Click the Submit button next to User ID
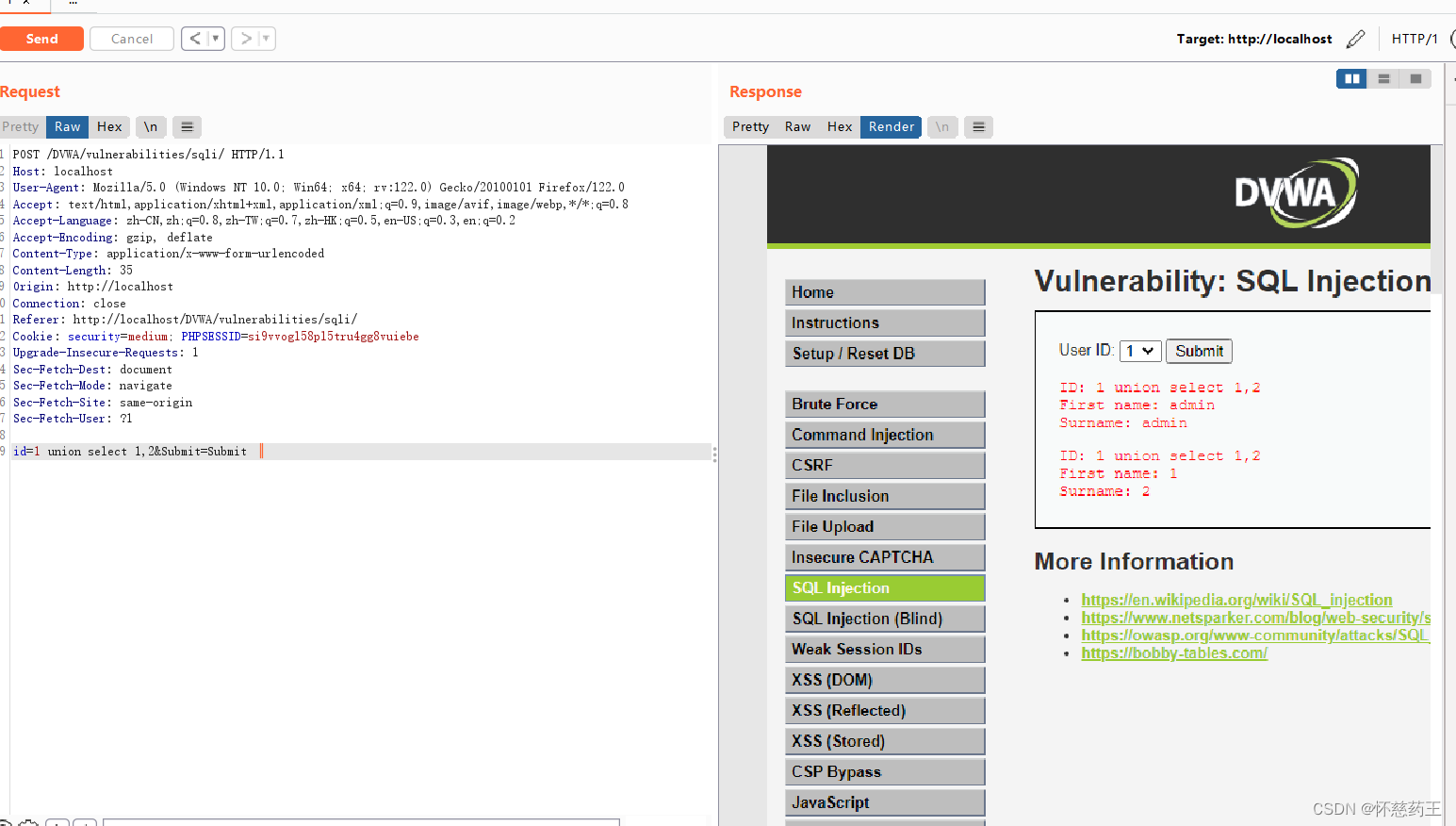This screenshot has height=826, width=1456. coord(1199,351)
